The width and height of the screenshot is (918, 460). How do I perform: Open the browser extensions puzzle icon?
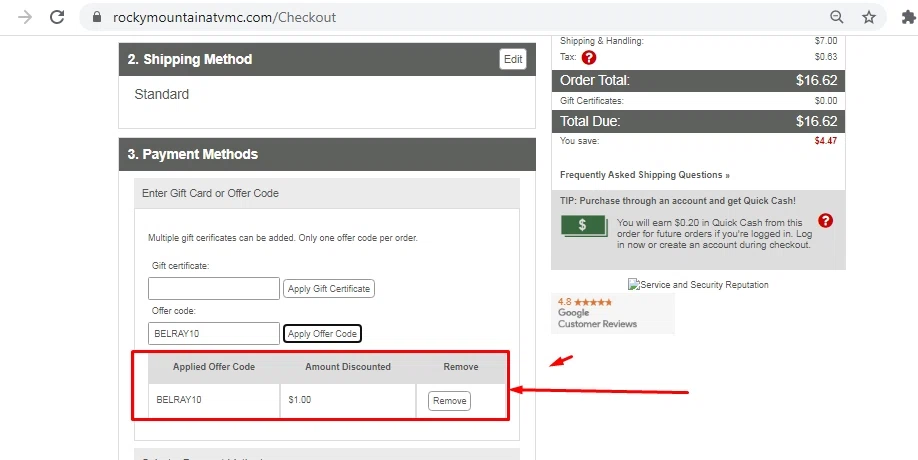click(x=908, y=17)
